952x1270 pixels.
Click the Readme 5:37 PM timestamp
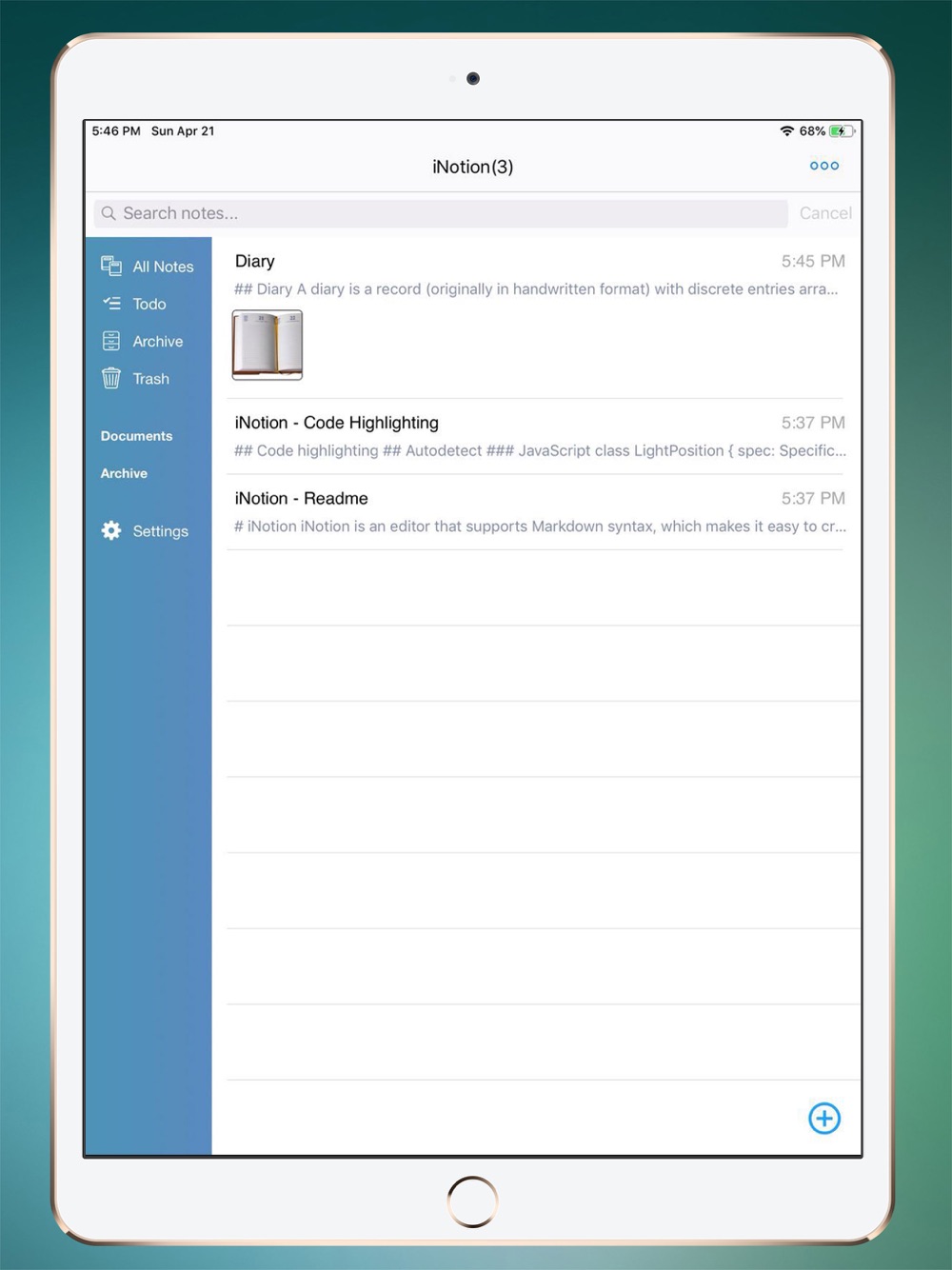[x=813, y=498]
